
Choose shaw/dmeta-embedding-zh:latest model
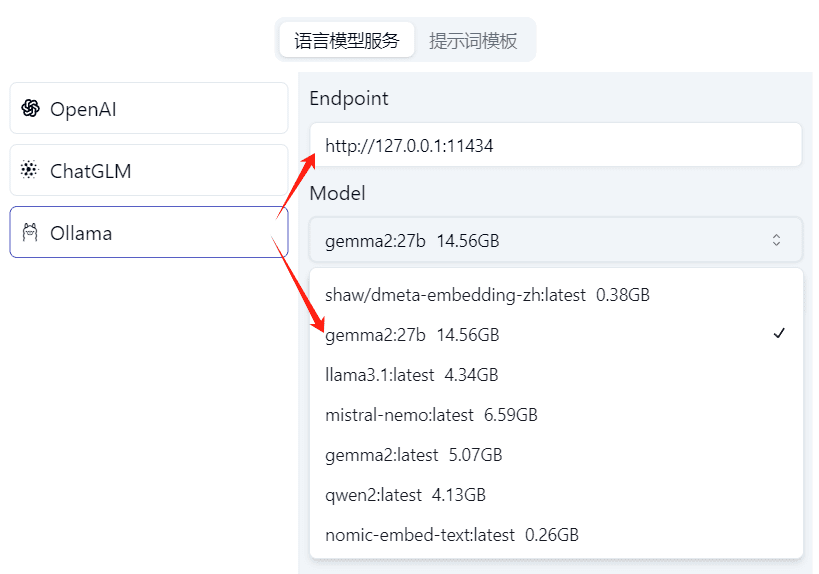556,295
